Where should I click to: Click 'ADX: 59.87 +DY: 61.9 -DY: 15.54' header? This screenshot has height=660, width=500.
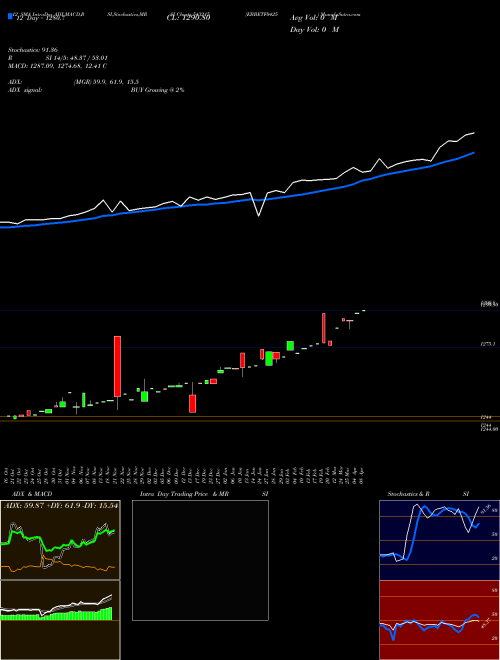[x=61, y=506]
